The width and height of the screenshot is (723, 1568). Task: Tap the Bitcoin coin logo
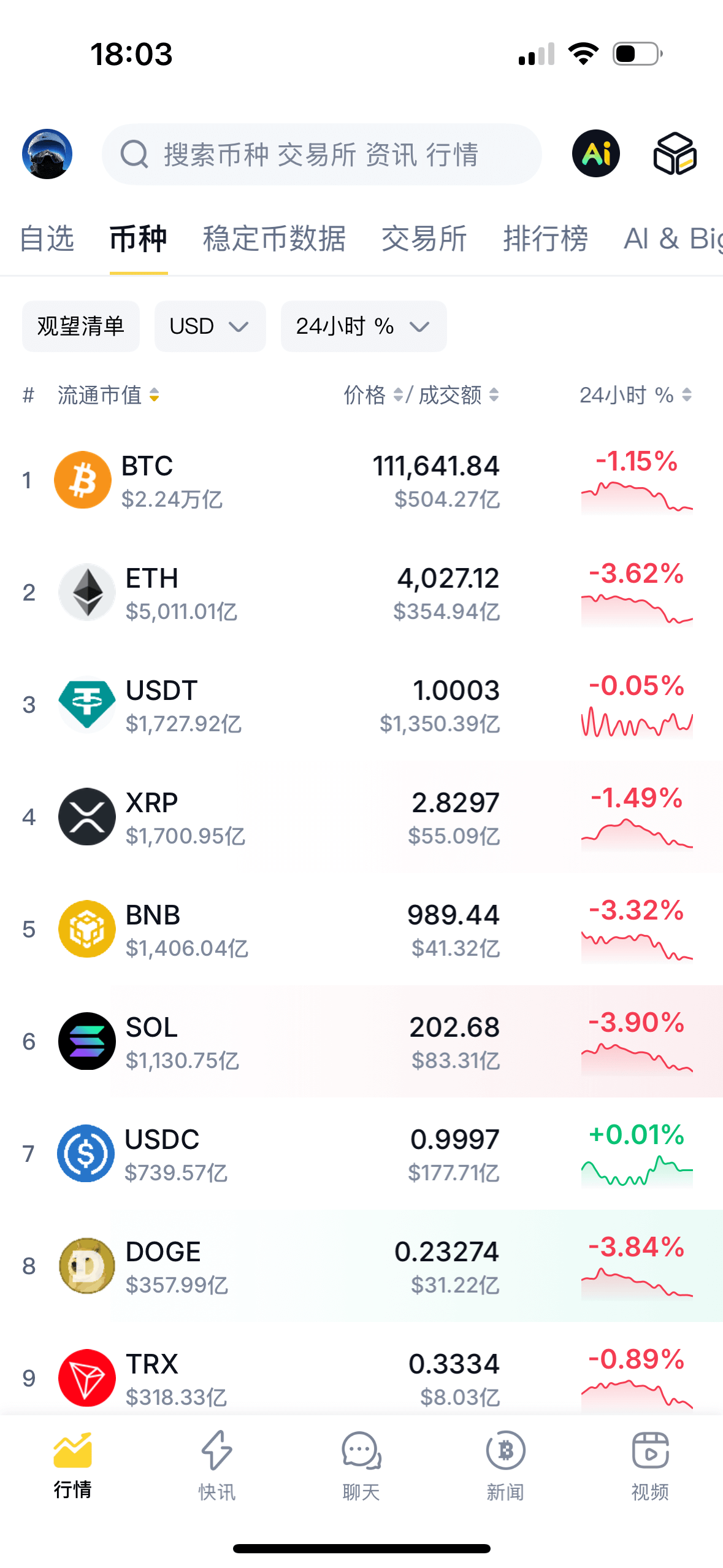83,480
